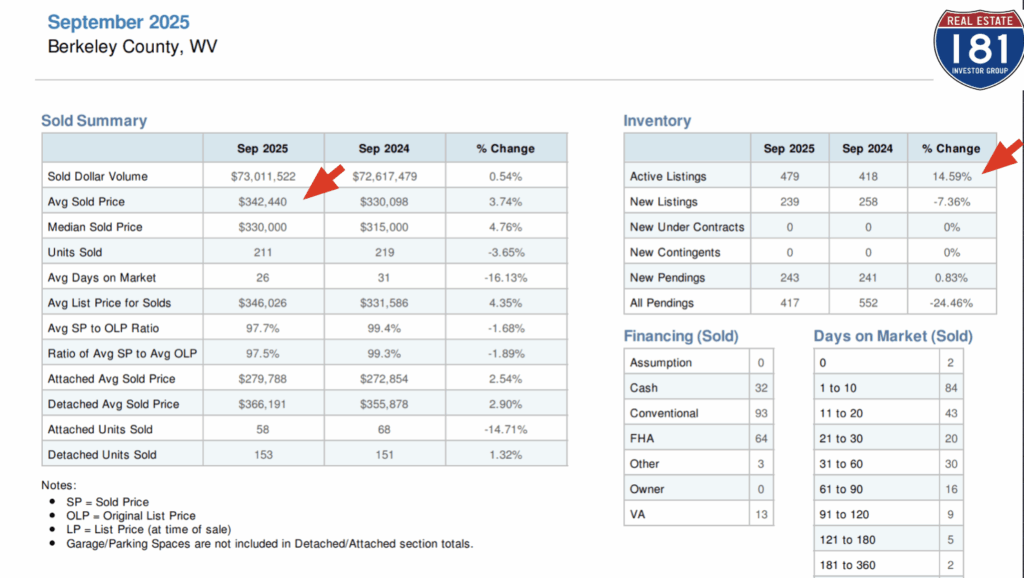
Task: Click the red arrow pointing at Avg Sold Price
Action: (325, 182)
